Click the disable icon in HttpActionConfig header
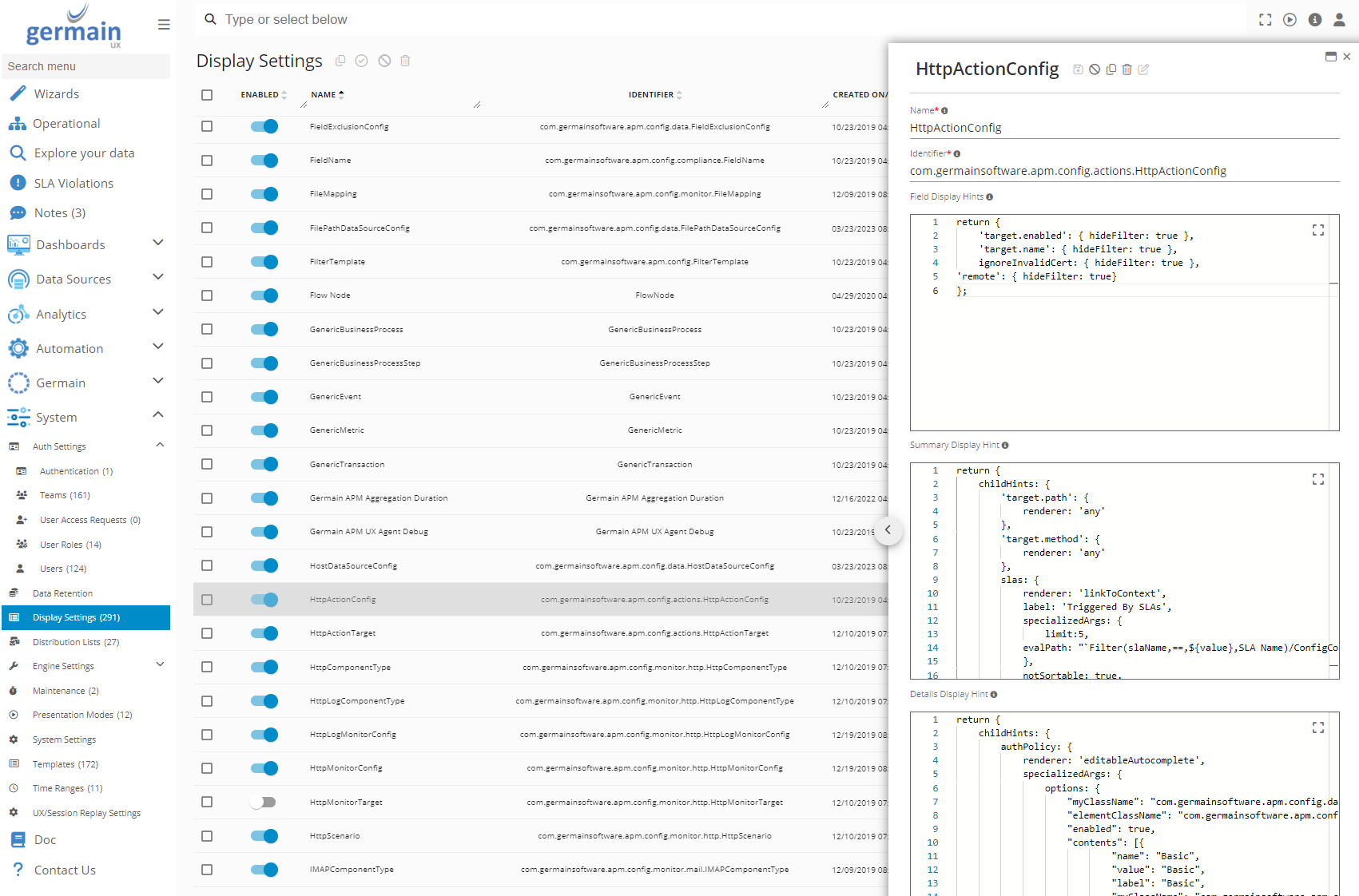The image size is (1359, 896). coord(1095,69)
